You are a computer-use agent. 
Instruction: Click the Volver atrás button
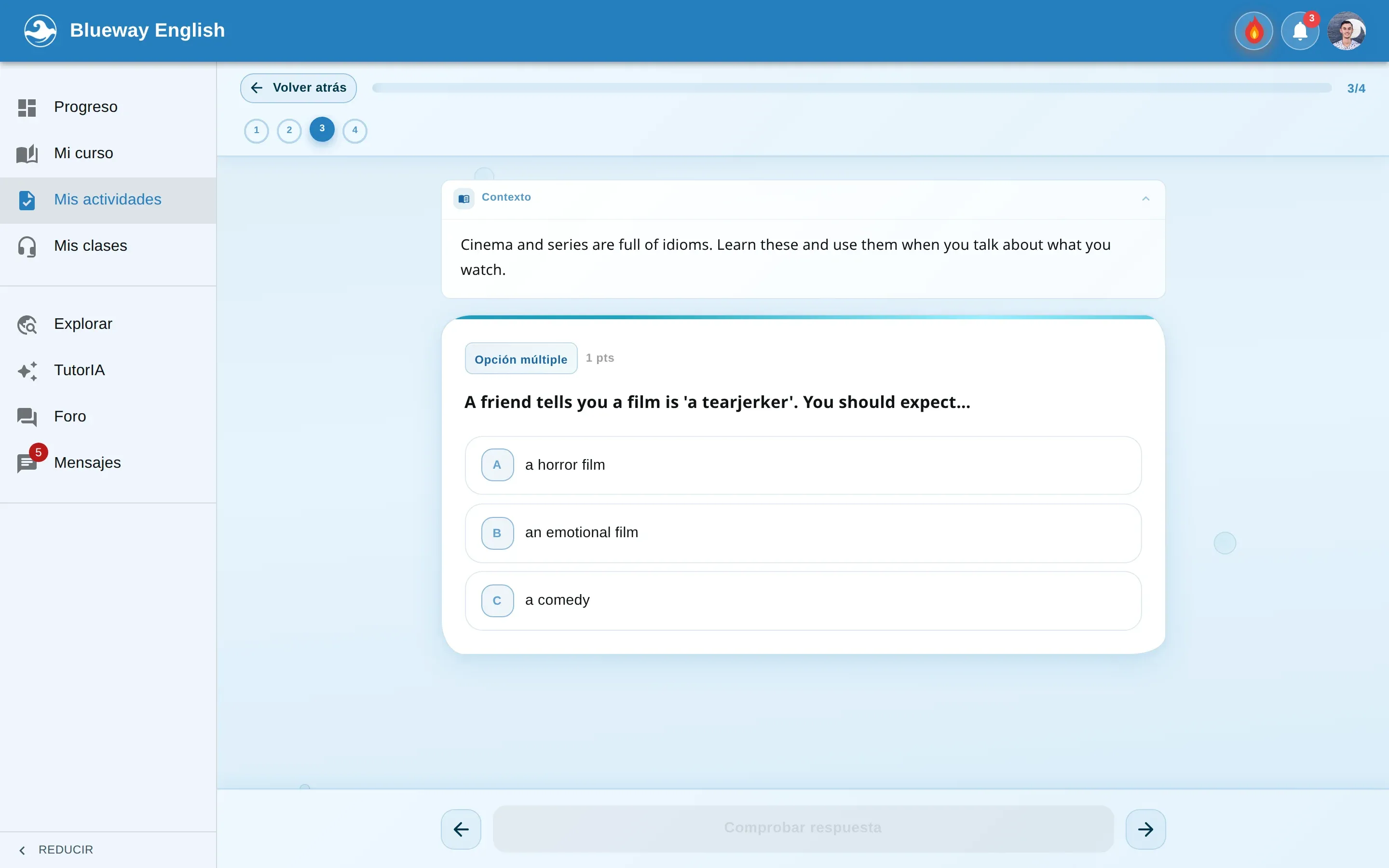click(299, 88)
